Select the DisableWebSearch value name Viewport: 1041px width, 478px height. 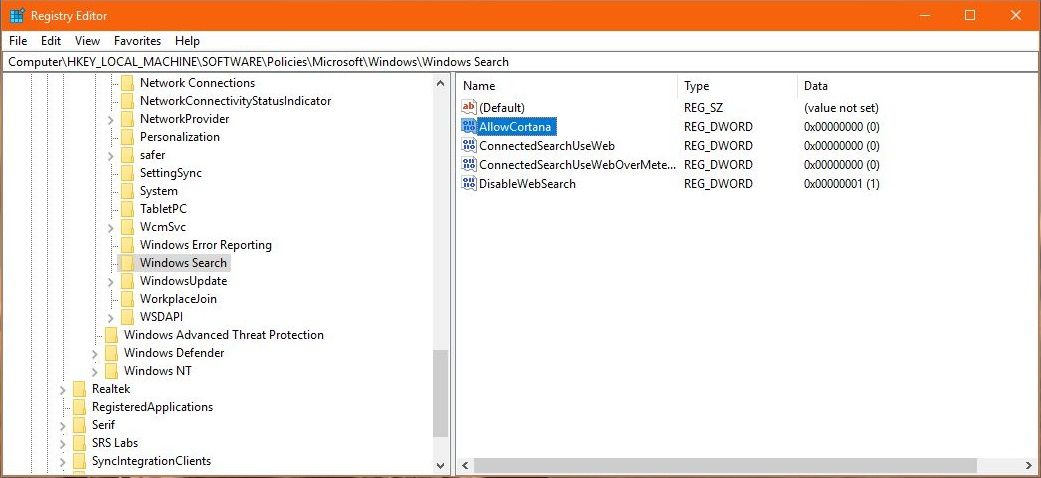[527, 184]
